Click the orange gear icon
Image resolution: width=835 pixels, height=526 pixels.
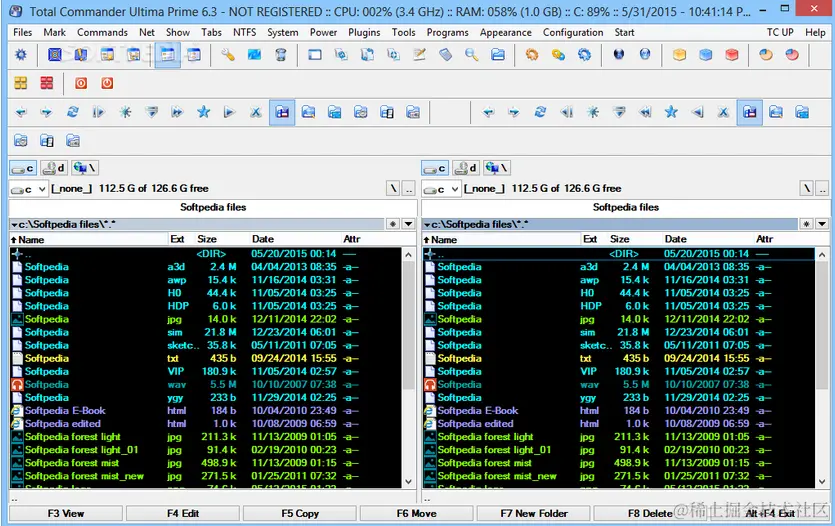pyautogui.click(x=532, y=54)
